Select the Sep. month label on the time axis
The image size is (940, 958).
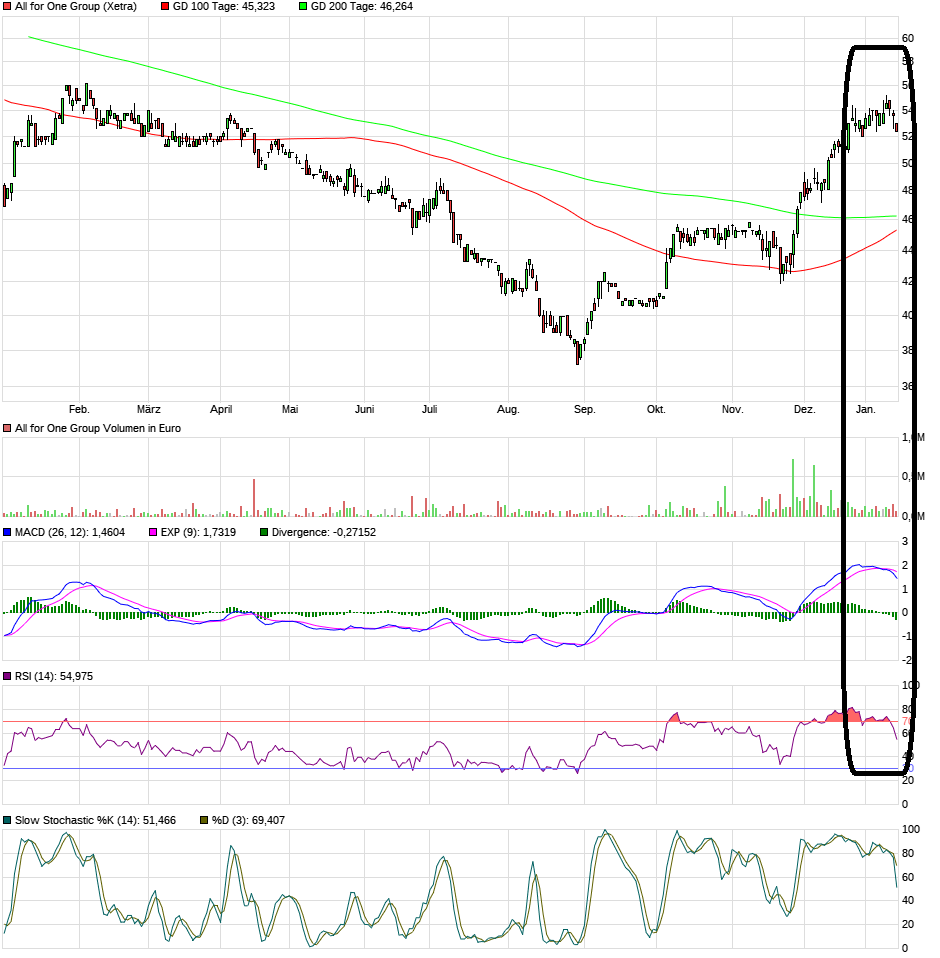584,409
